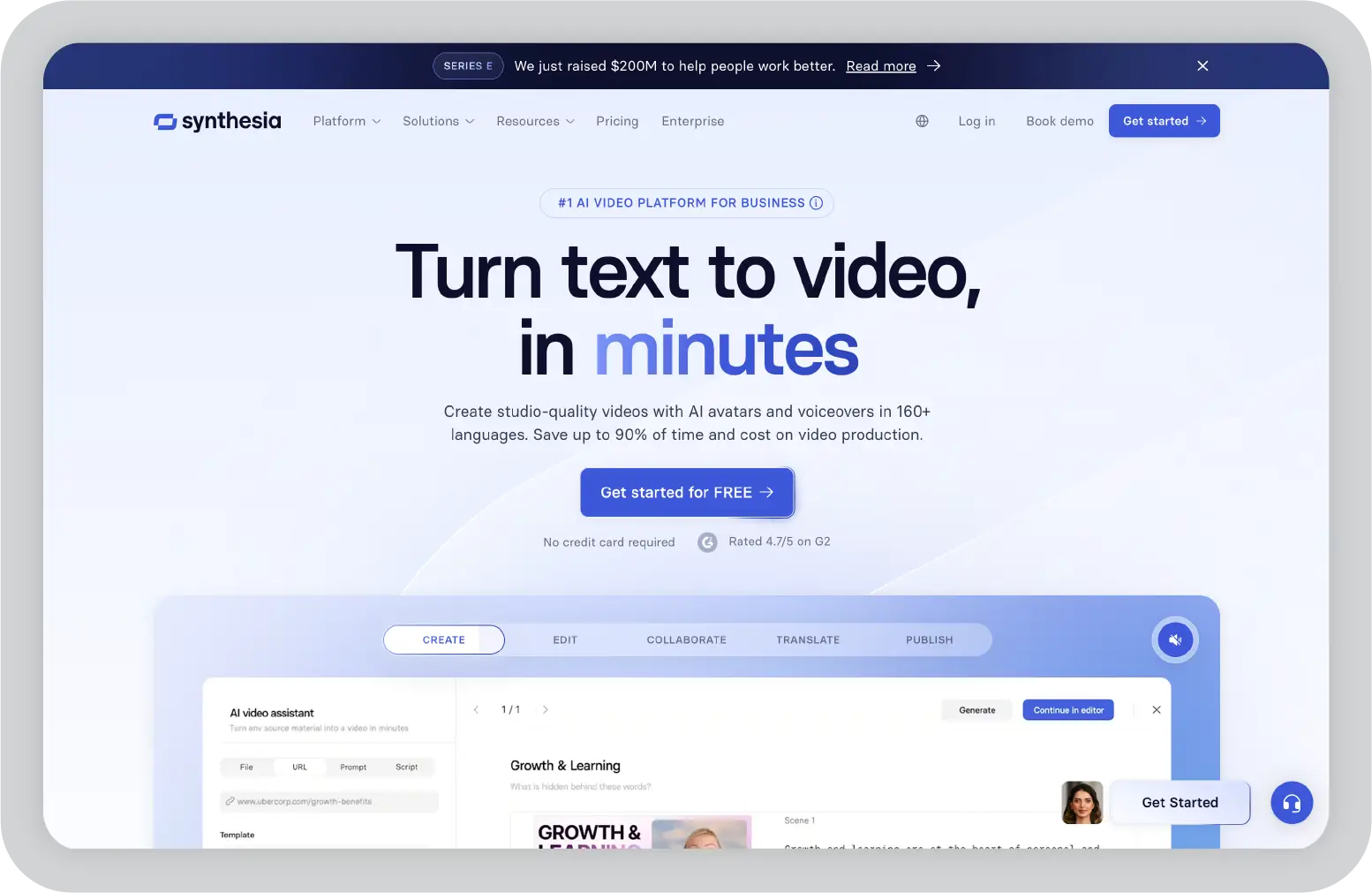
Task: Expand the Resources menu
Action: coord(535,121)
